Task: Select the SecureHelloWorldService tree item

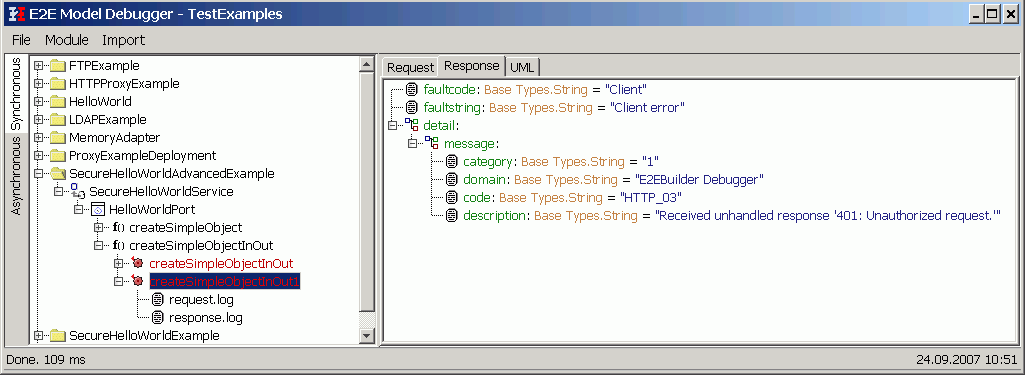Action: (x=161, y=191)
